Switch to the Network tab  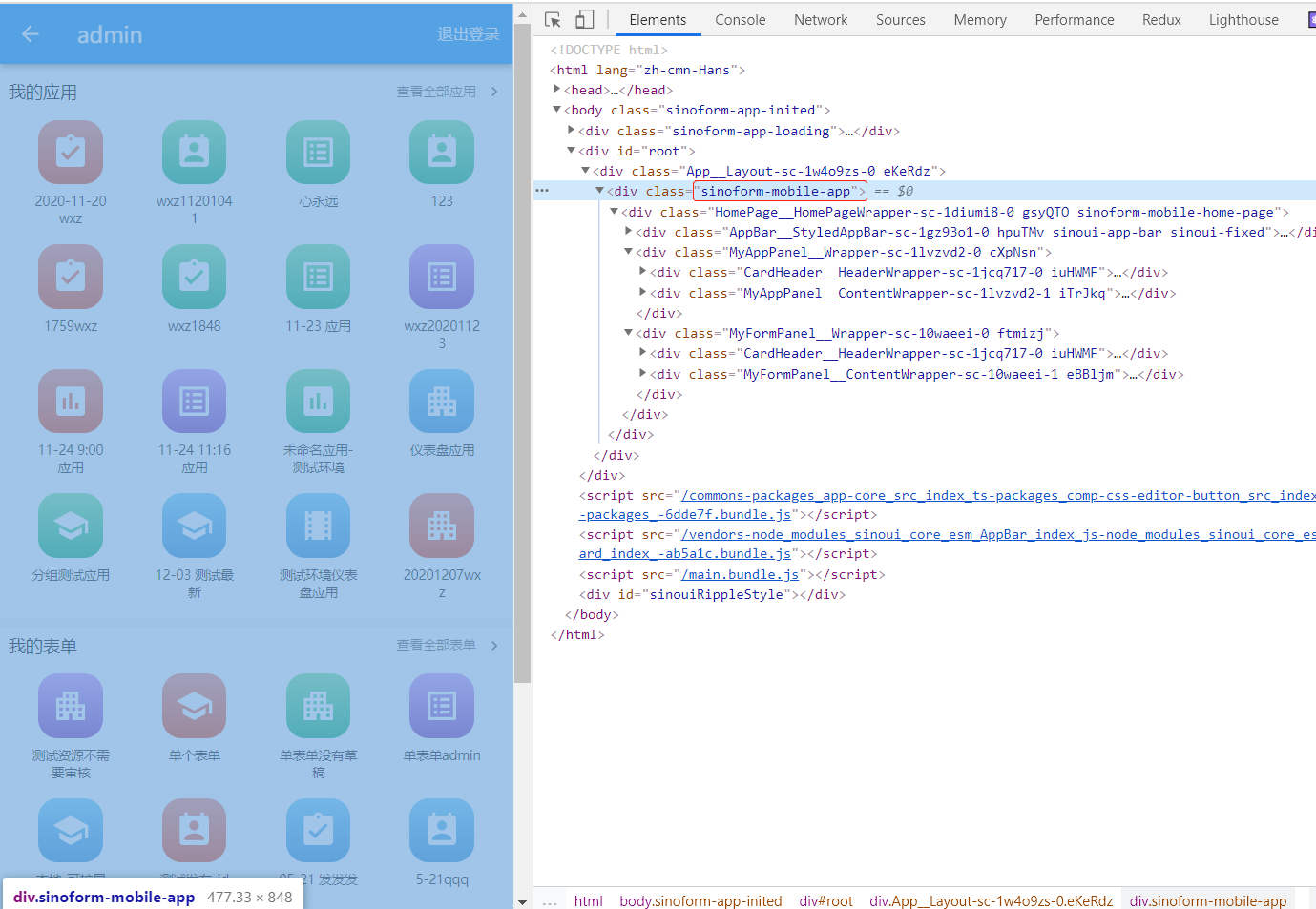[821, 19]
